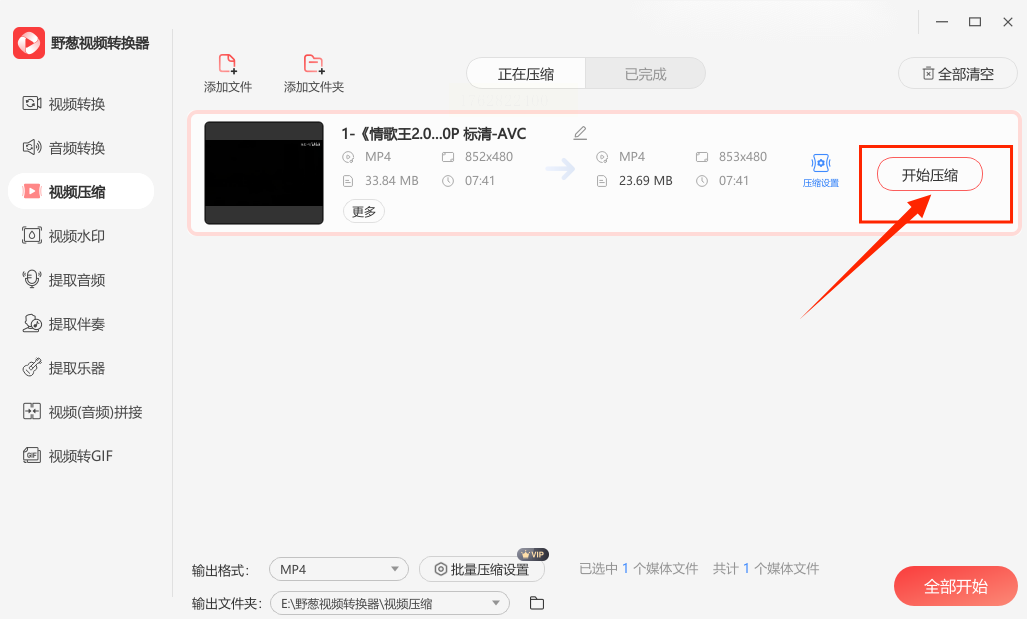Image resolution: width=1027 pixels, height=619 pixels.
Task: Maximize the application window
Action: 975,22
